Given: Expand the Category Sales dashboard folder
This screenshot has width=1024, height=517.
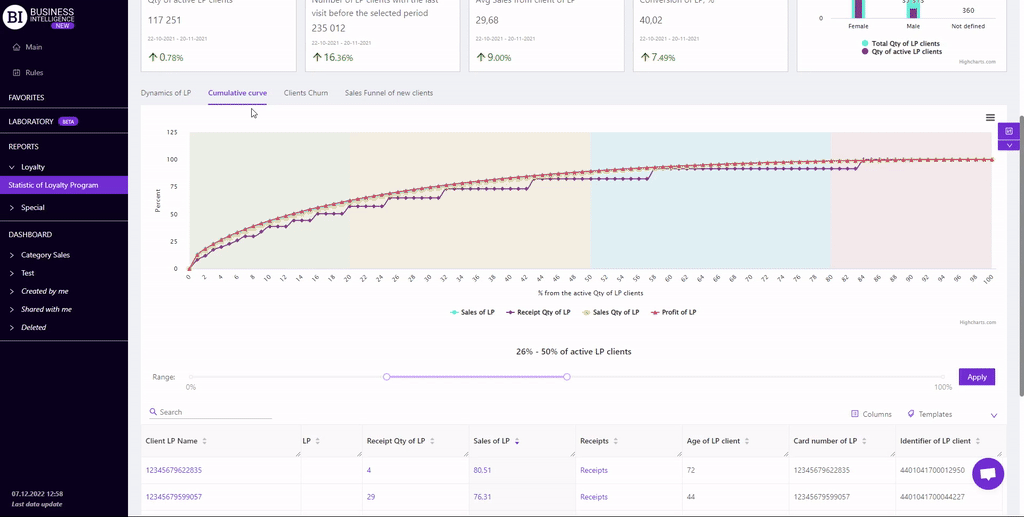Looking at the screenshot, I should coord(12,255).
